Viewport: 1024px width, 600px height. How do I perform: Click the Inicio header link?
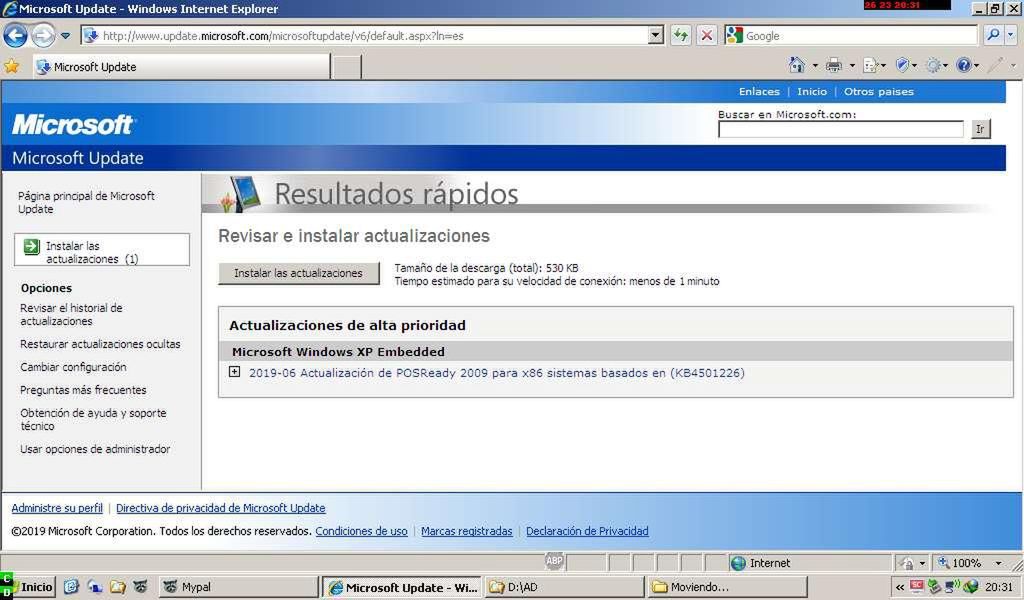click(x=812, y=91)
